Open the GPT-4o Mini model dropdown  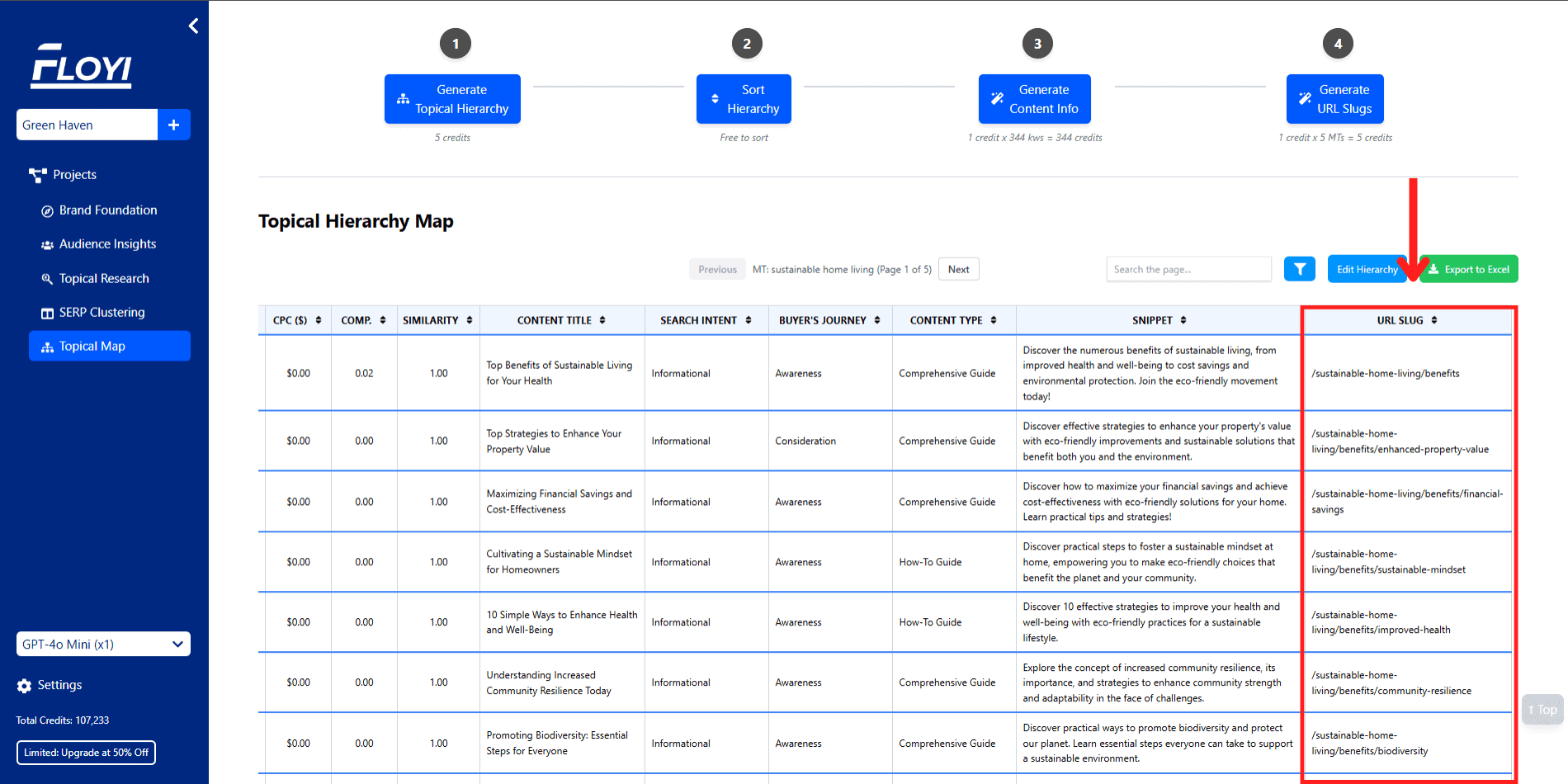tap(103, 644)
